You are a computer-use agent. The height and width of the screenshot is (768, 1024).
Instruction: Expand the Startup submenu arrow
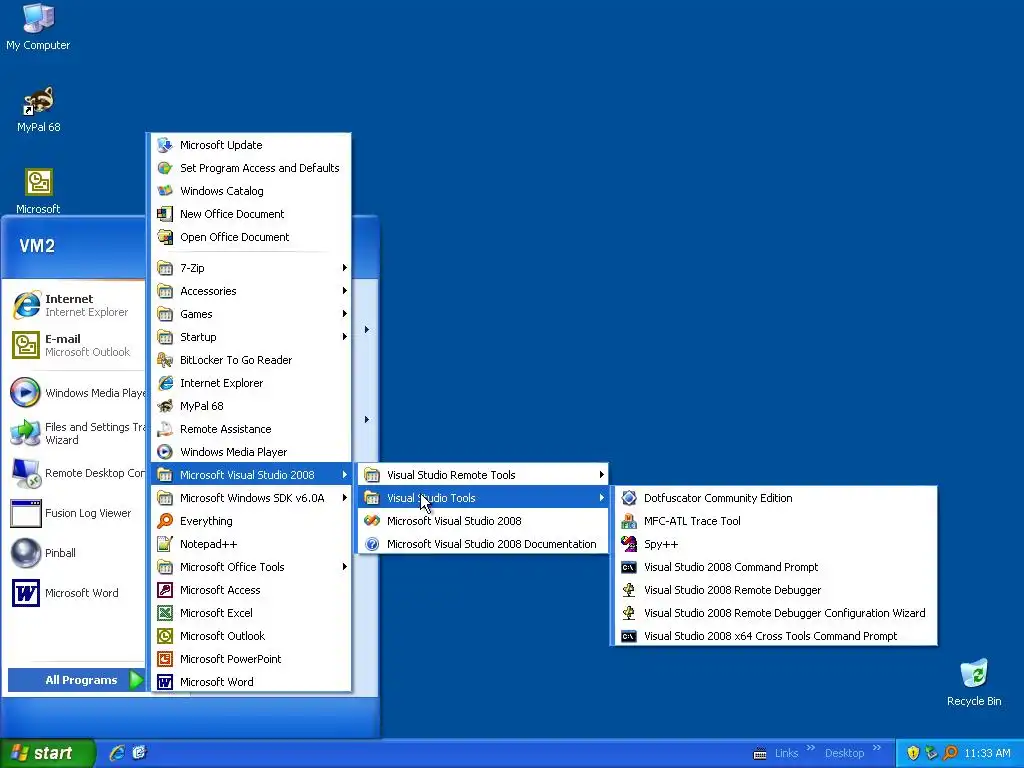click(x=344, y=337)
